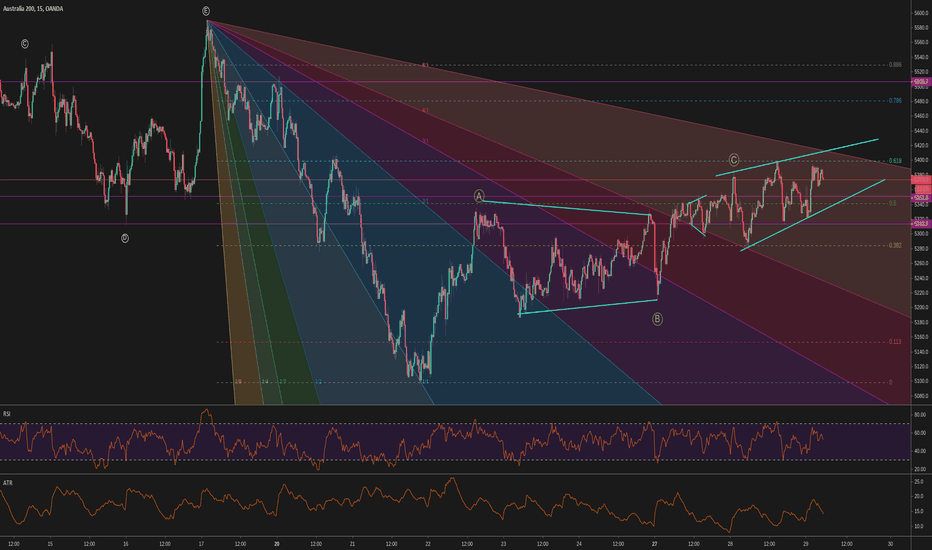Click date 23 on the time axis
The height and width of the screenshot is (550, 932).
[503, 543]
